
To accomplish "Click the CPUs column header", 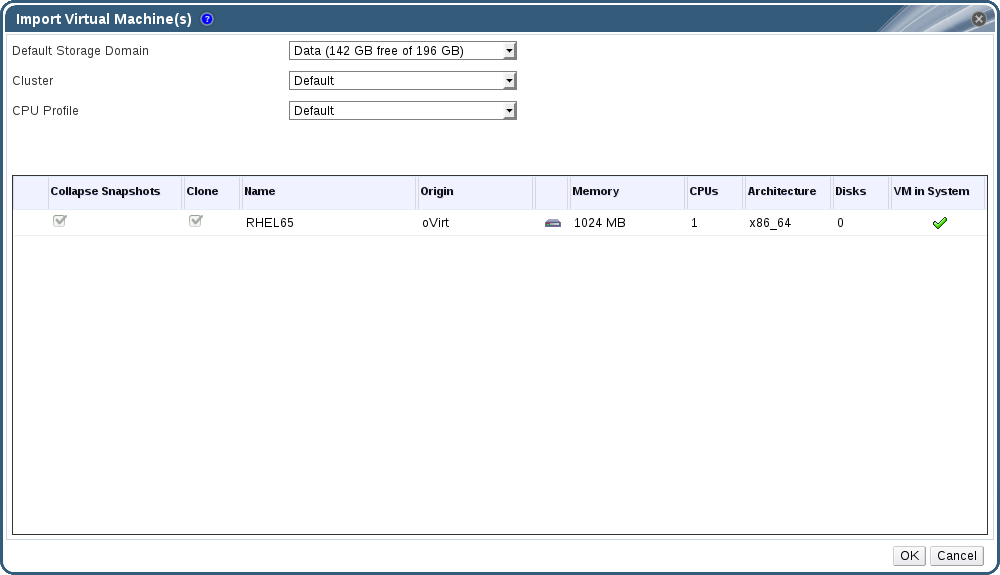I will pos(713,191).
